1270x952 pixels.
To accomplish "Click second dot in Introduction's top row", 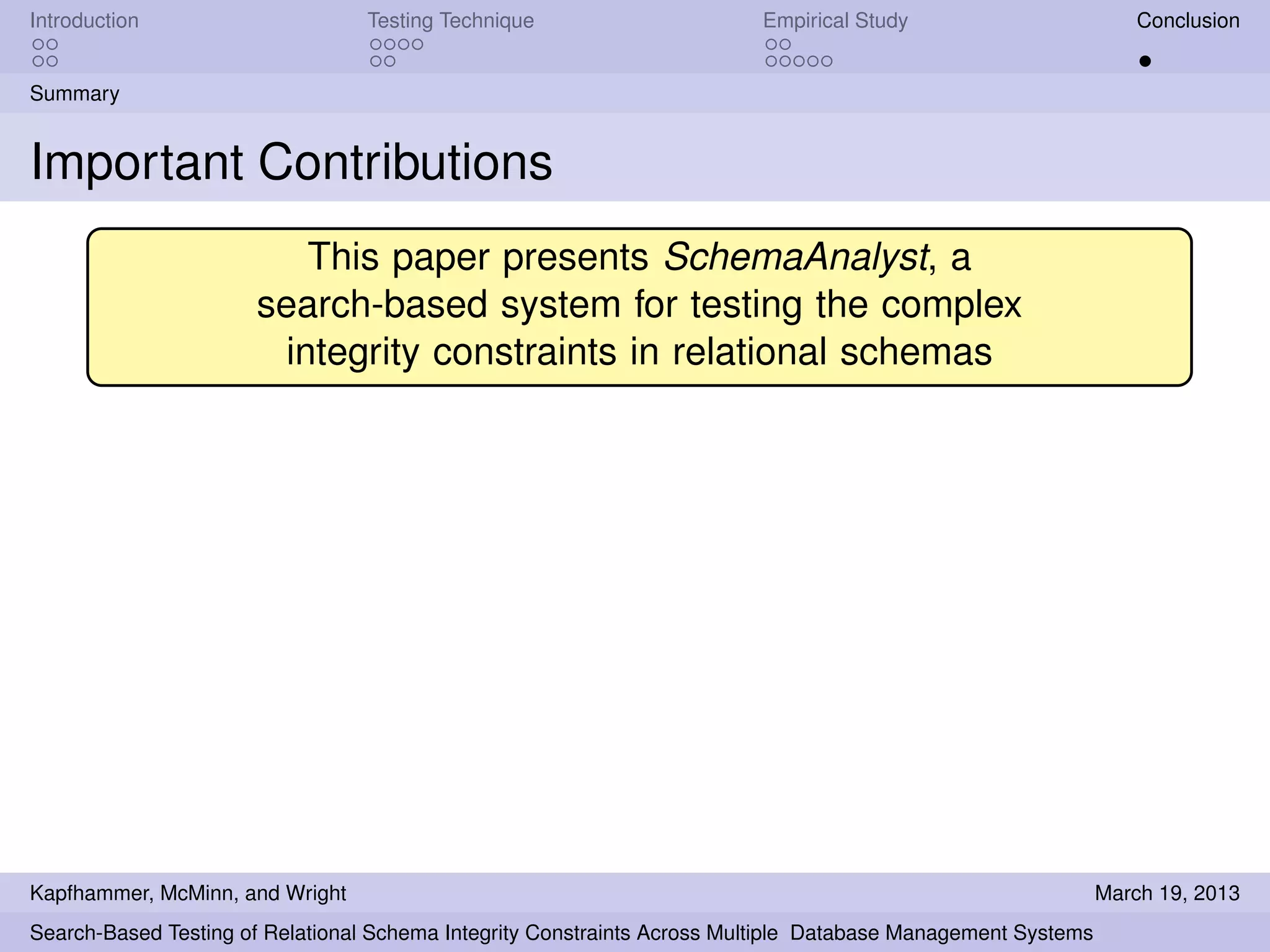I will coord(52,45).
